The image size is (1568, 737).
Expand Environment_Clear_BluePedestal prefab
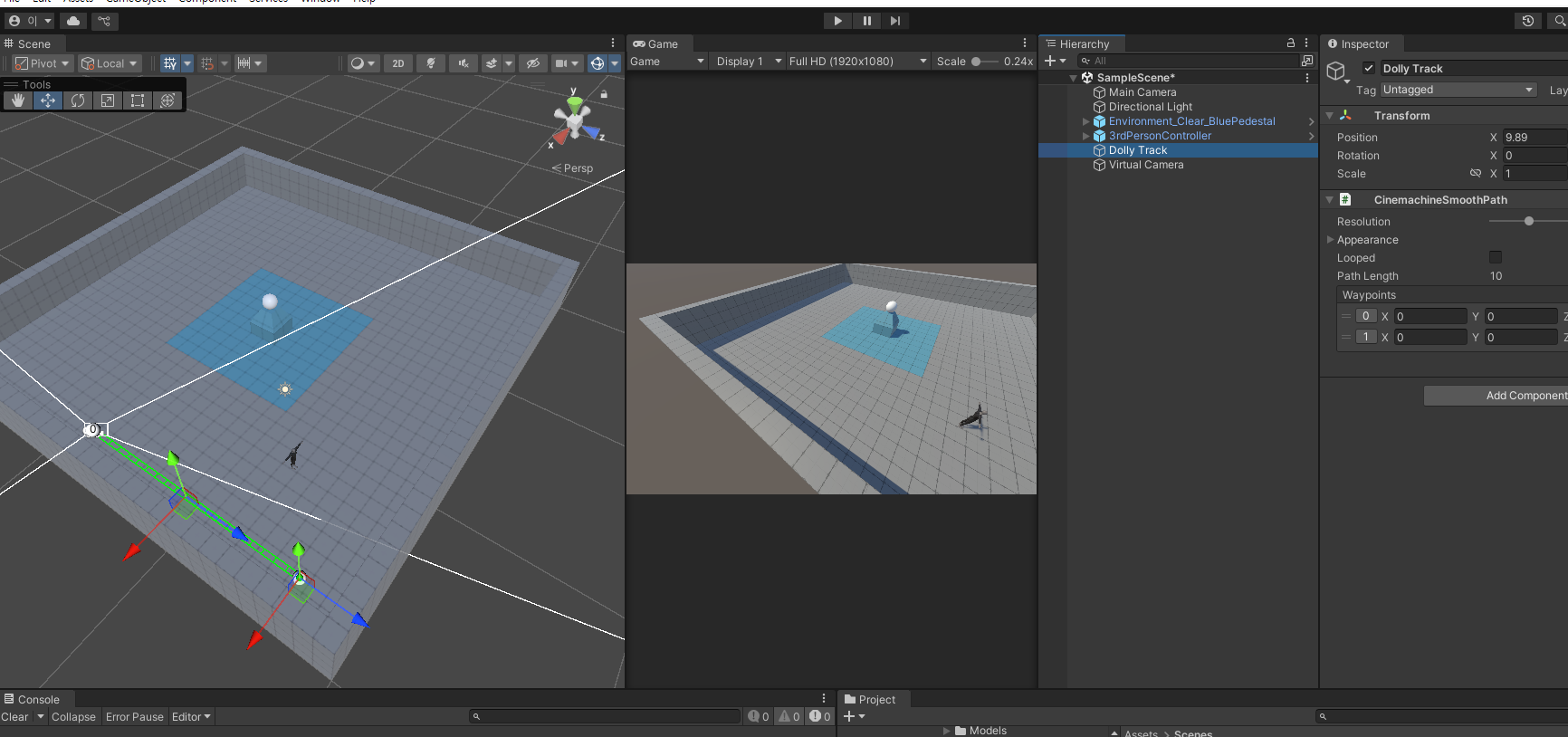tap(1085, 121)
